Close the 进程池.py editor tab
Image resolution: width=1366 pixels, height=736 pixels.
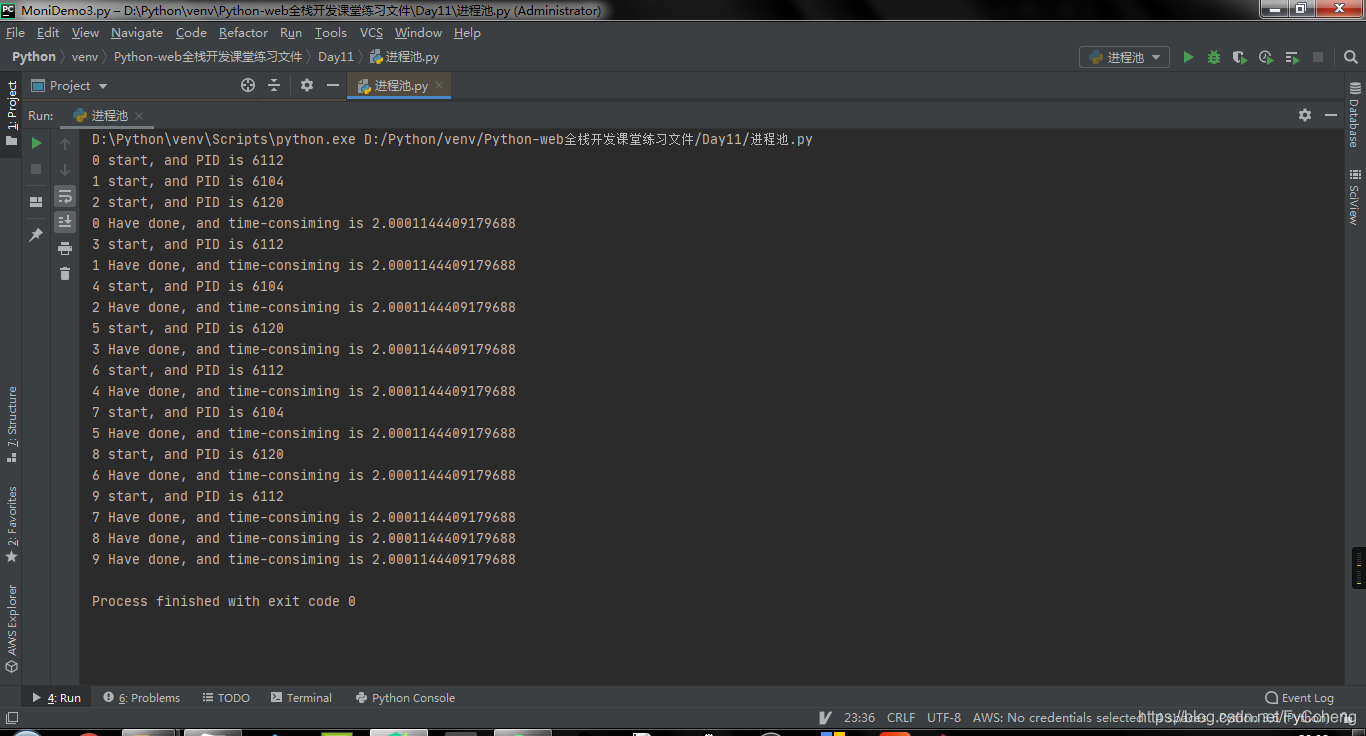pos(439,86)
